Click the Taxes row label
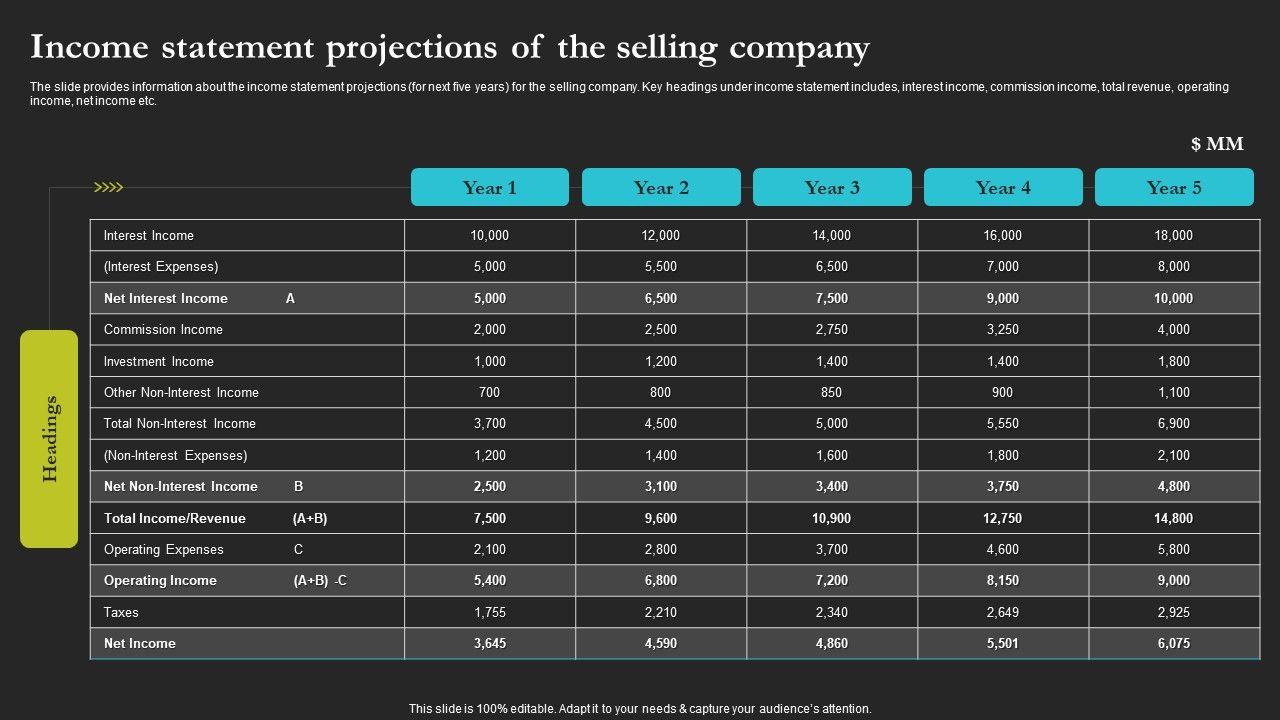Viewport: 1280px width, 720px height. [x=121, y=612]
